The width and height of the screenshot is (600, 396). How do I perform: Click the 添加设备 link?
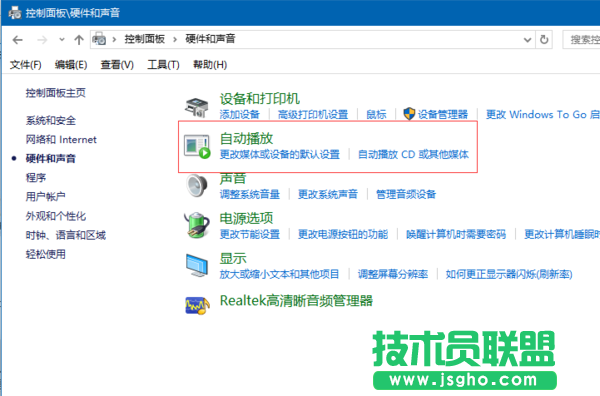[x=240, y=114]
